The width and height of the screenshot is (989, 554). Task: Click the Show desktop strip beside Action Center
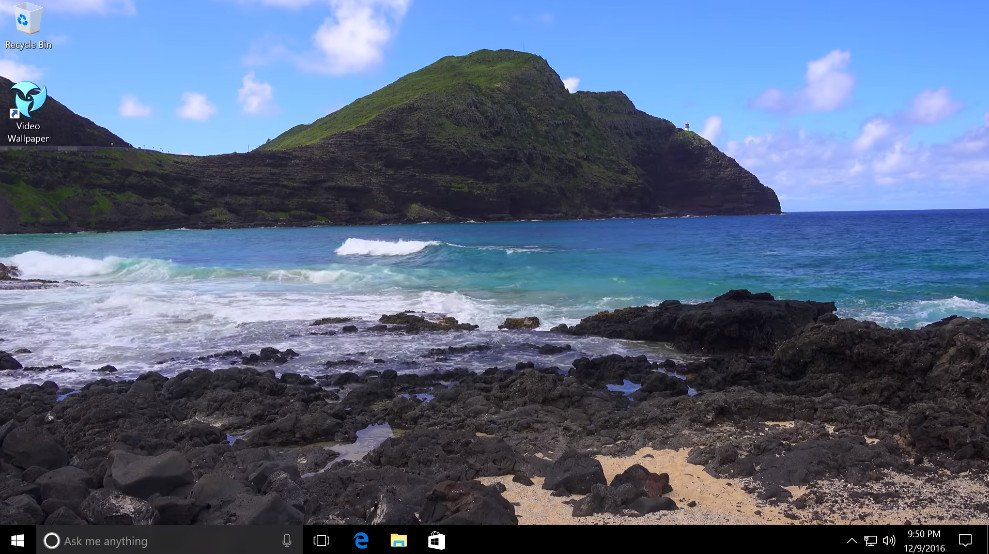tap(986, 540)
